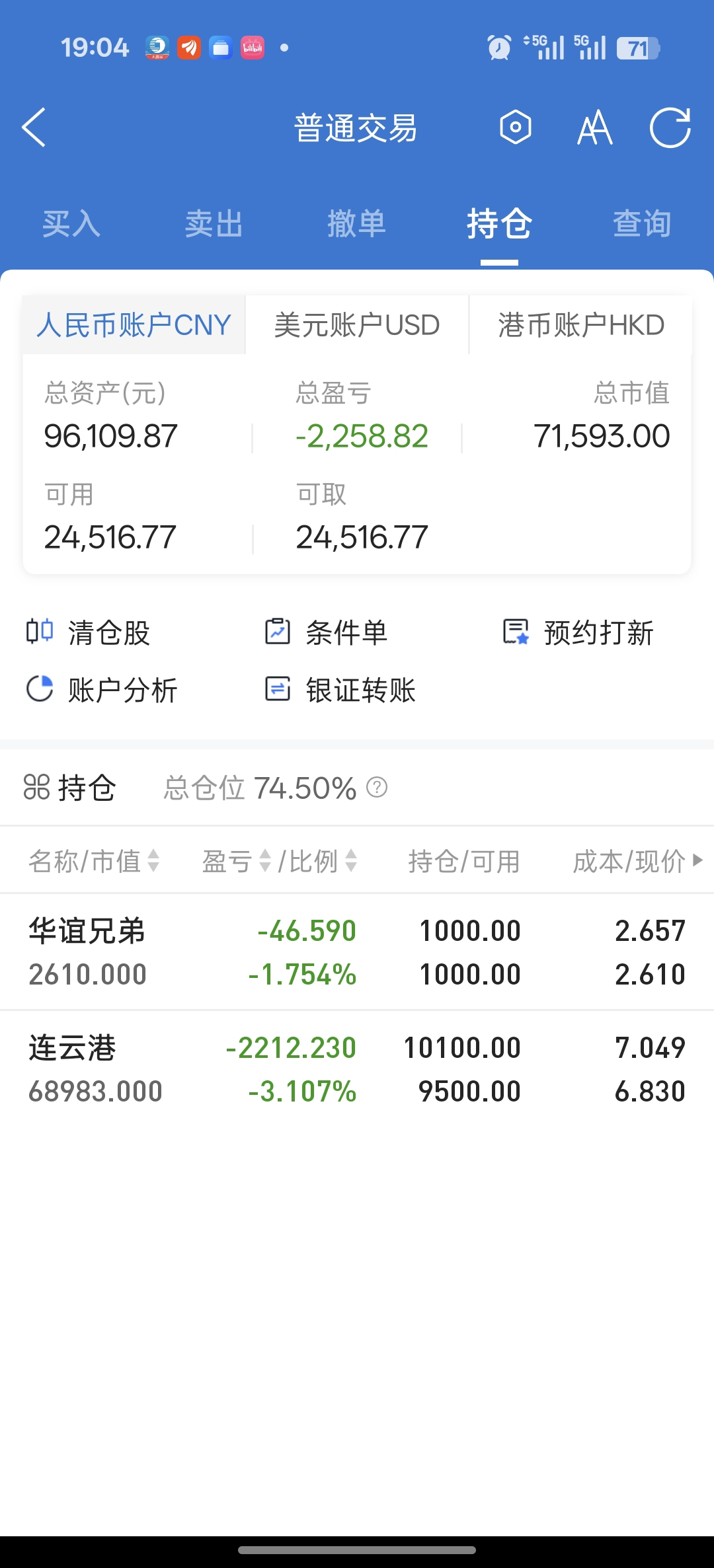Screen dimensions: 714x1568
Task: Tap the 清仓股 candlestick icon
Action: [40, 631]
